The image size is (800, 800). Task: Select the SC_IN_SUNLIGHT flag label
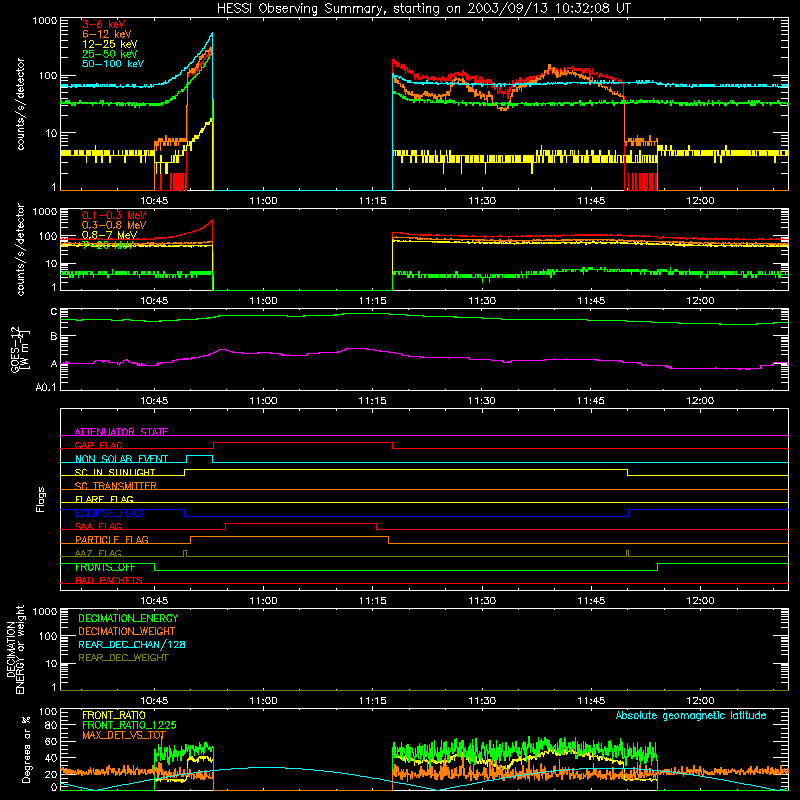tap(114, 472)
